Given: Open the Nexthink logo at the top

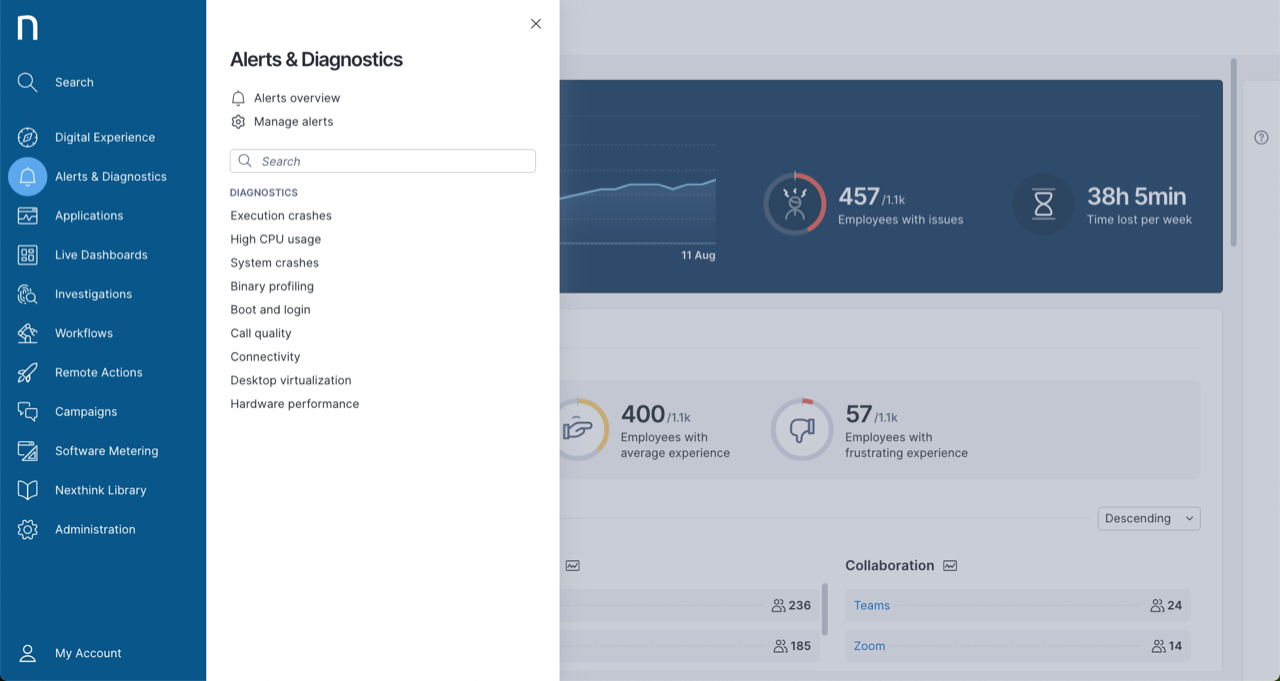Looking at the screenshot, I should pos(27,27).
